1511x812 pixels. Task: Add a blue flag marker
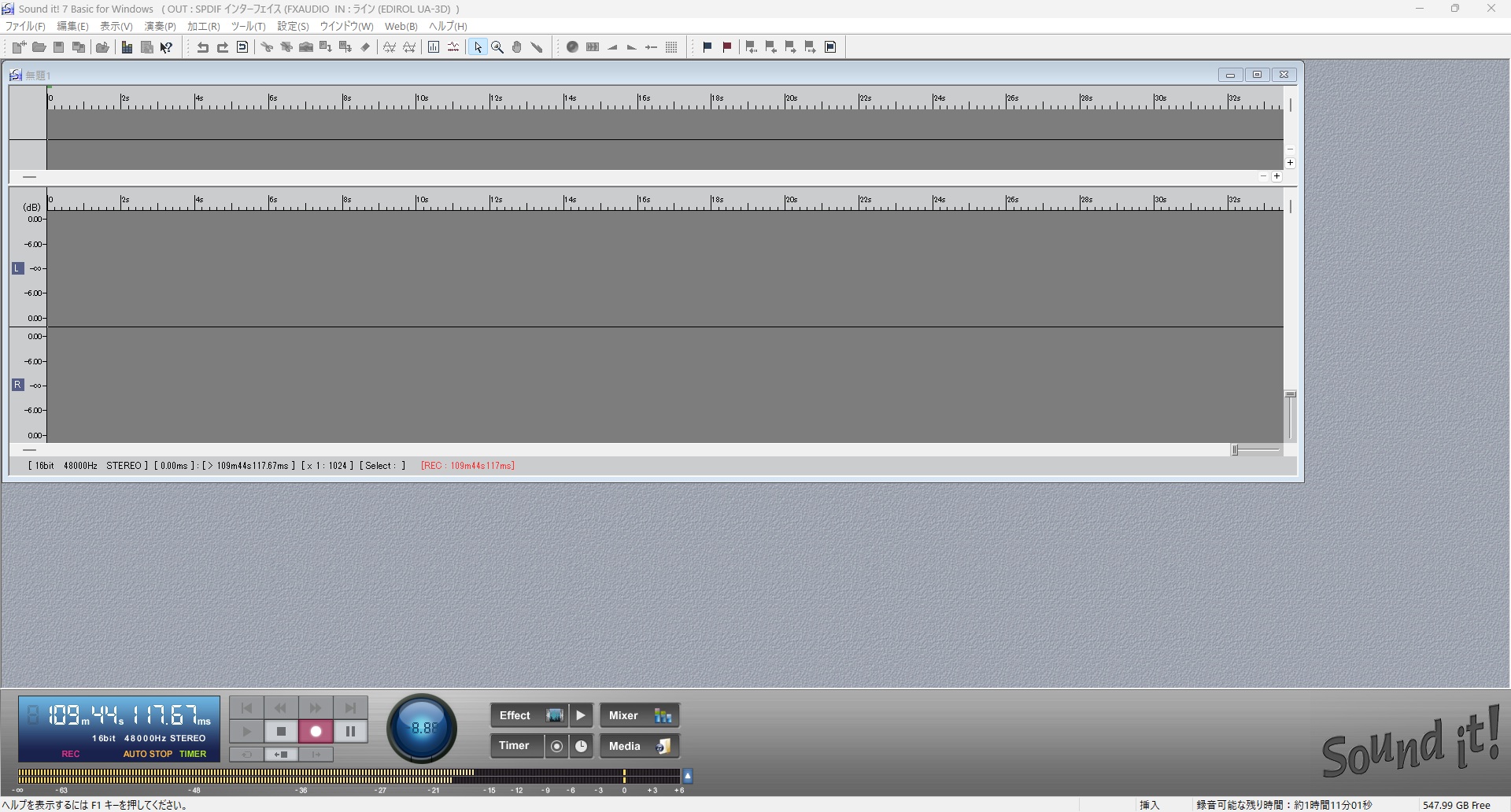(x=707, y=47)
